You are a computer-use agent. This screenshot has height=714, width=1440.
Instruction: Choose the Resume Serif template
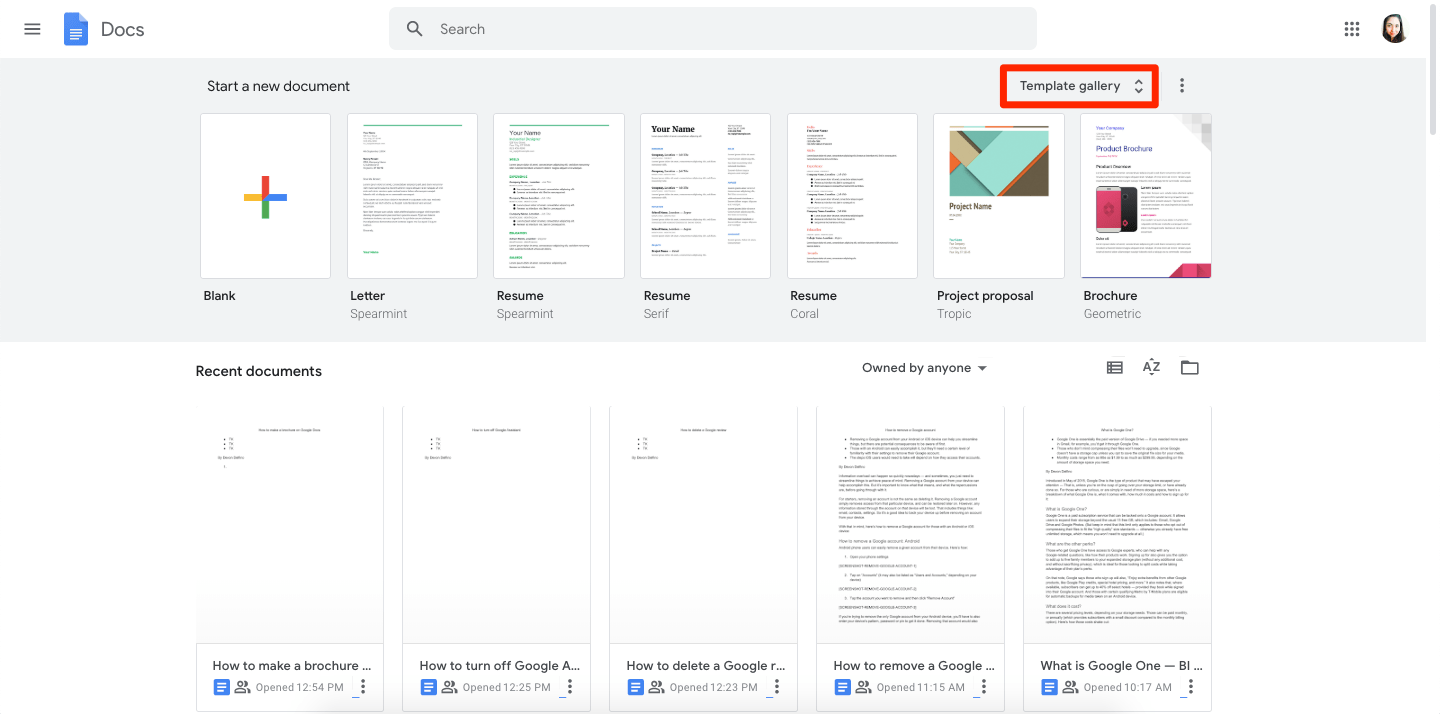pyautogui.click(x=705, y=196)
